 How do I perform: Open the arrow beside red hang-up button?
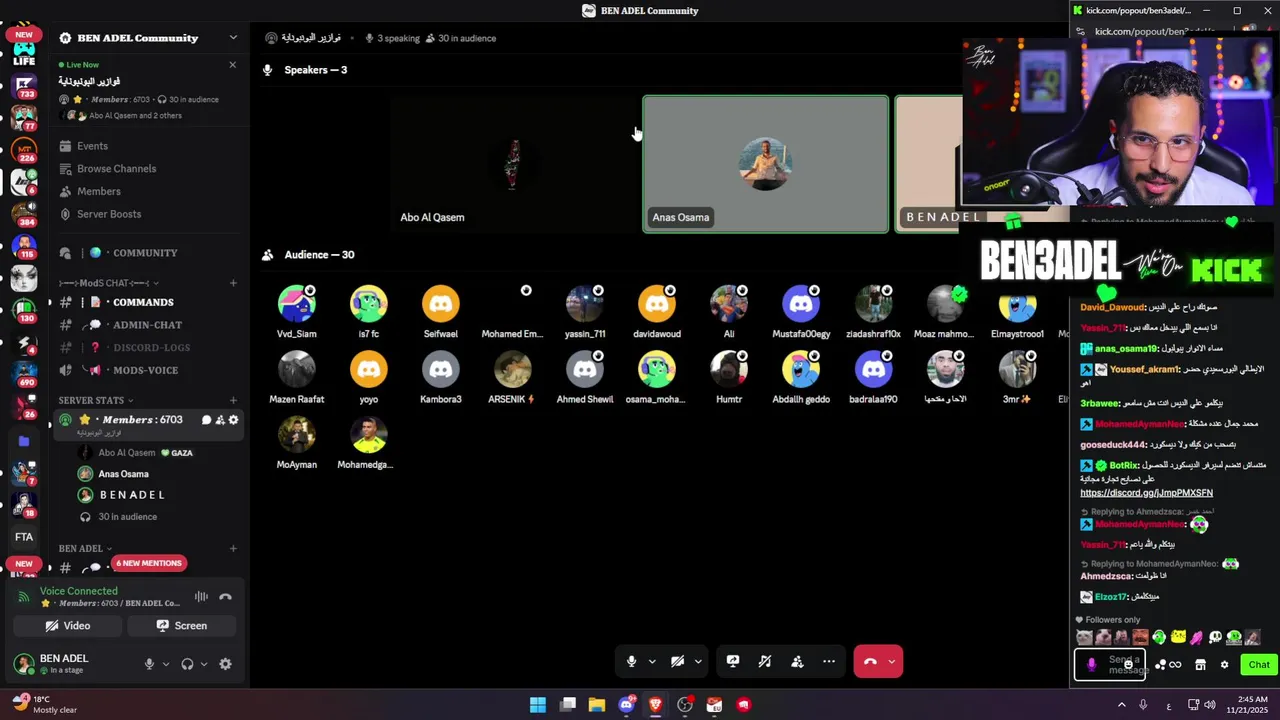(892, 661)
